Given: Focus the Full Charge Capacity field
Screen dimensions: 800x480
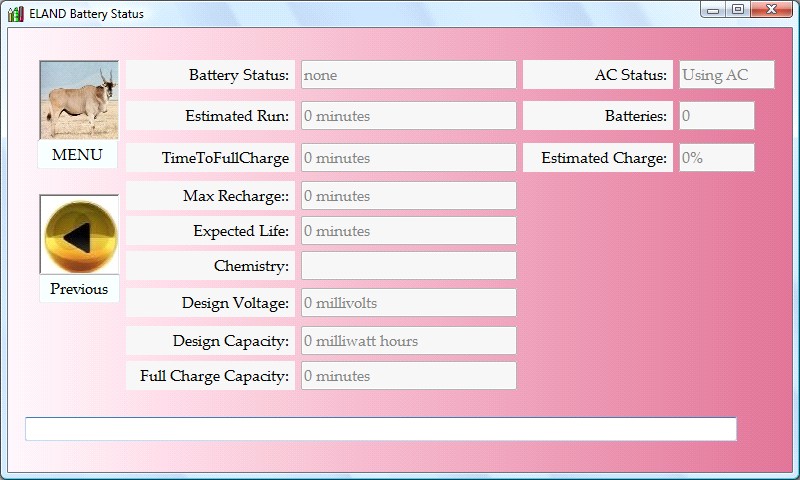Looking at the screenshot, I should click(408, 376).
